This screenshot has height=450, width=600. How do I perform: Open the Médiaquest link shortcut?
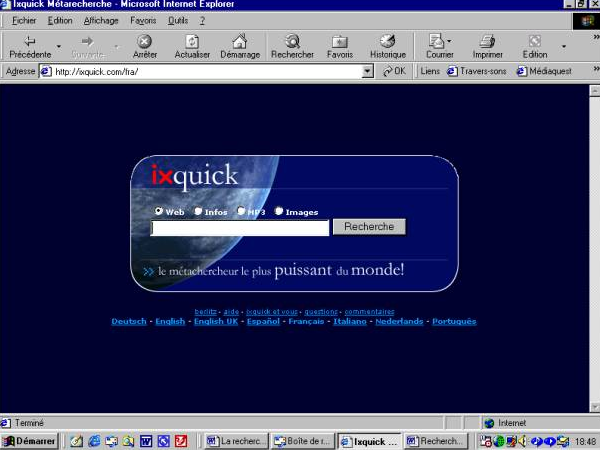point(544,71)
